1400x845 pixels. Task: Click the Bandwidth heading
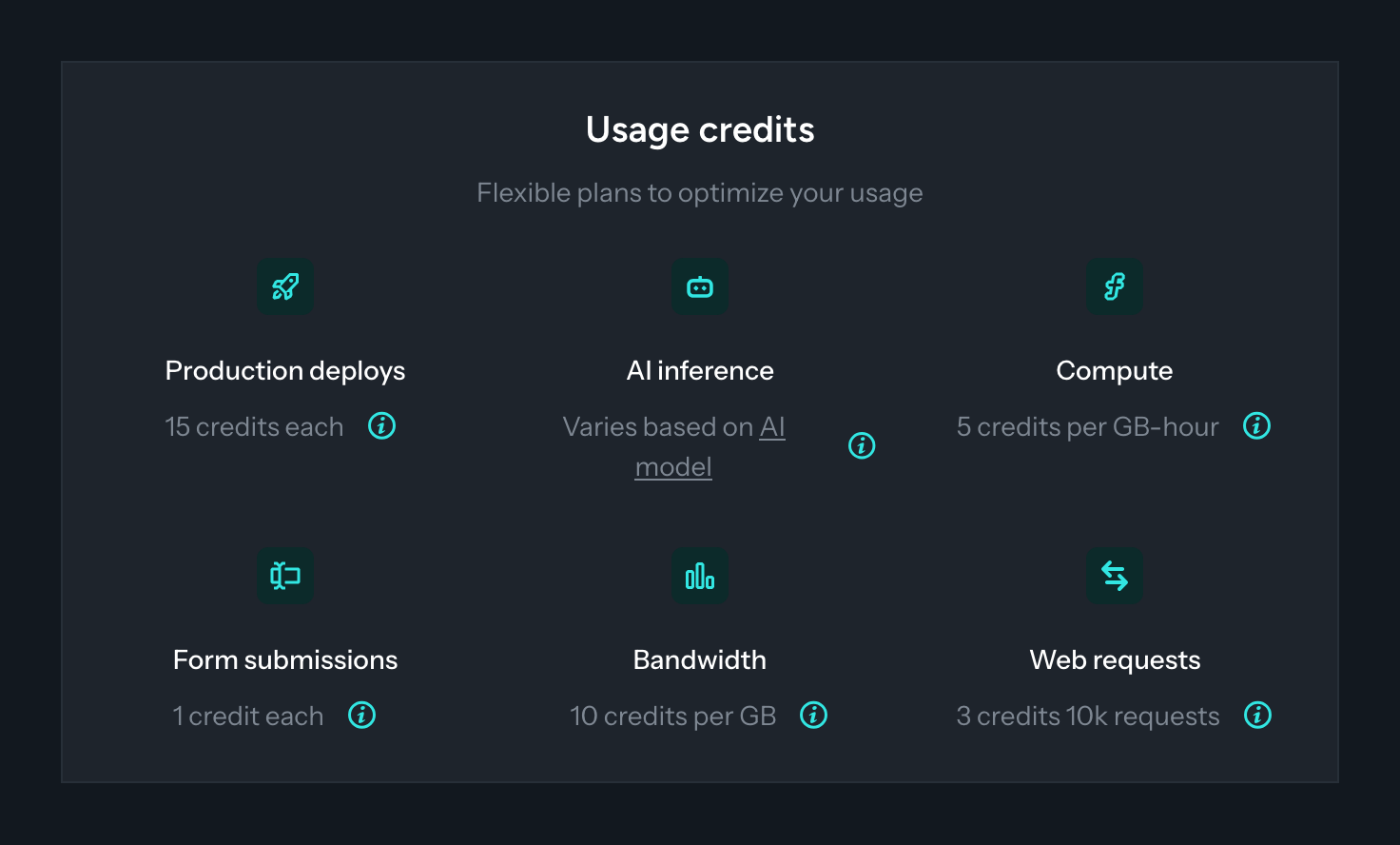tap(700, 660)
